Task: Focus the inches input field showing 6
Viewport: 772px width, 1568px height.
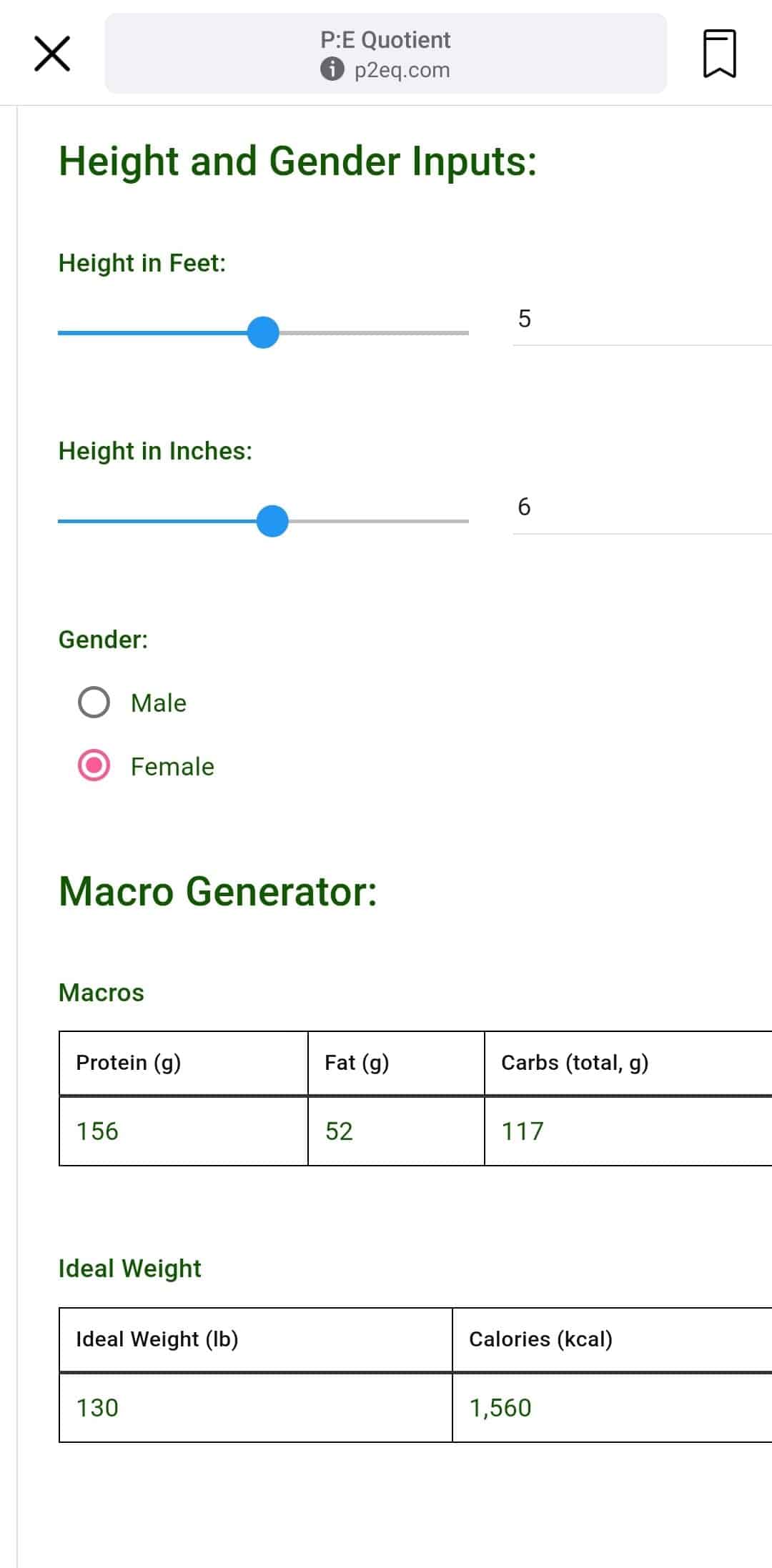Action: tap(642, 507)
